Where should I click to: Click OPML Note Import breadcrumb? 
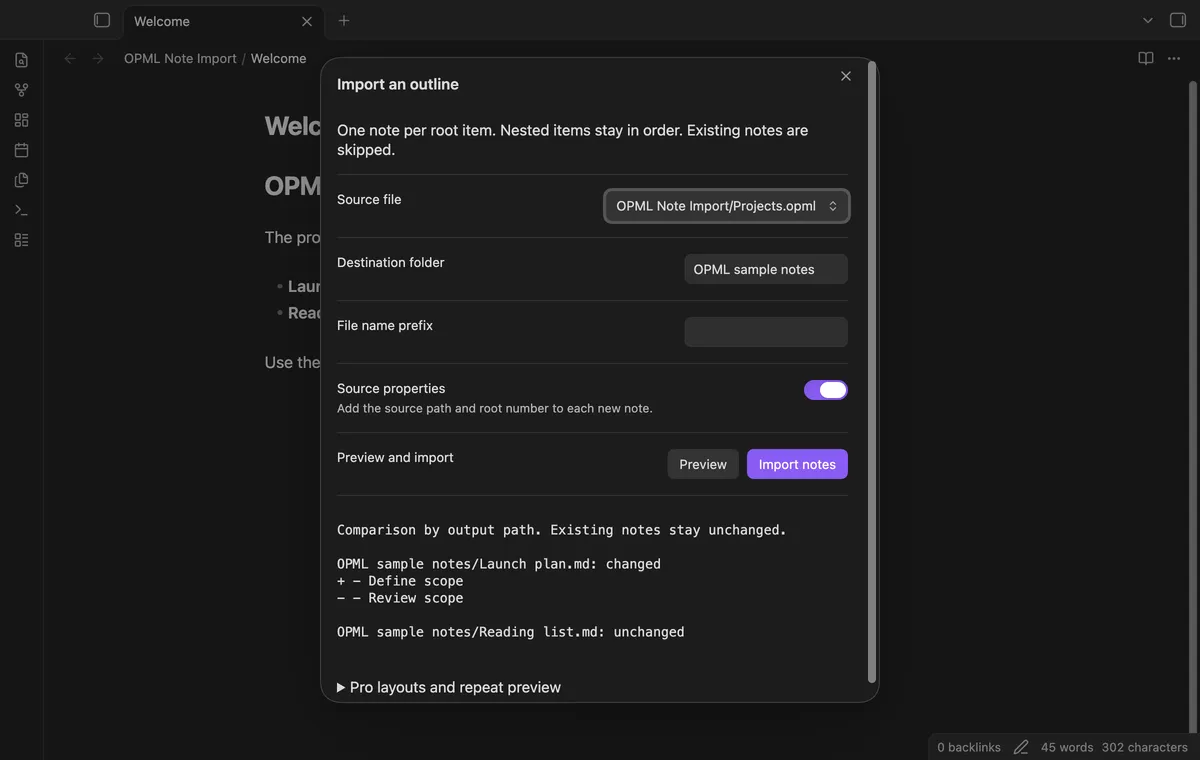click(180, 59)
